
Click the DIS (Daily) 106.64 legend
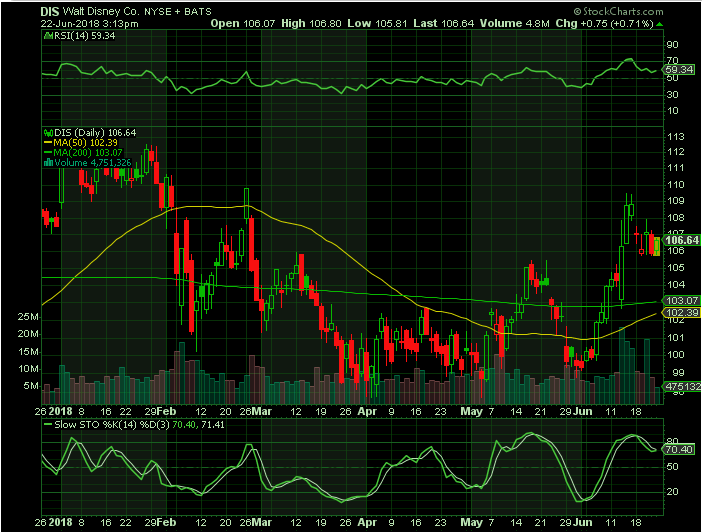point(95,133)
